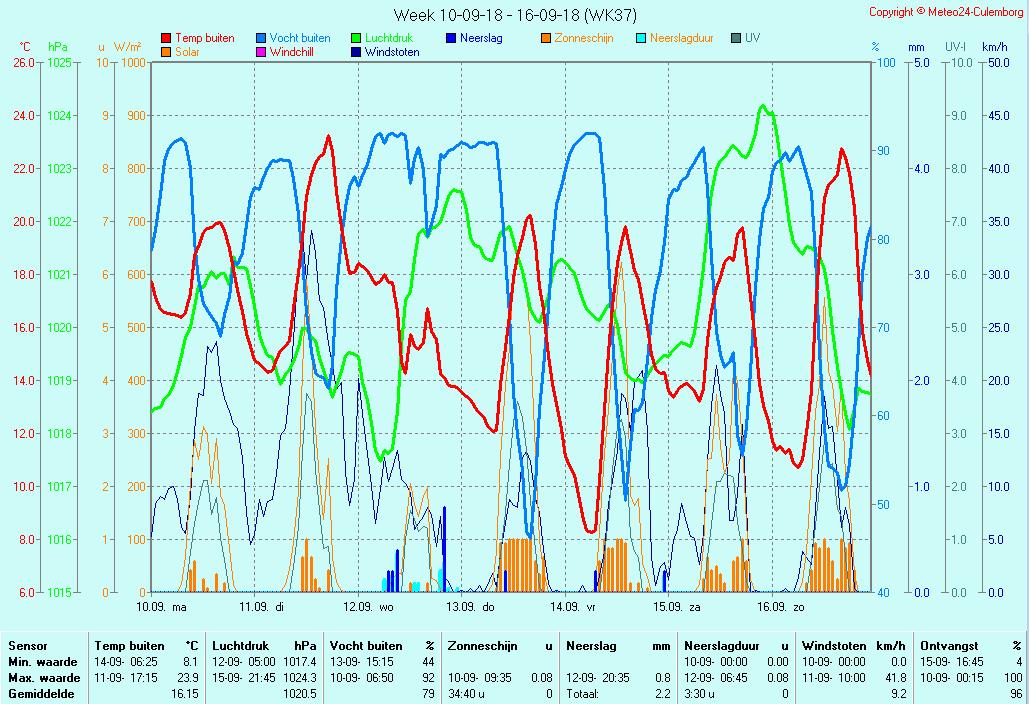Viewport: 1029px width, 704px height.
Task: Select the Windstoten legend label
Action: tap(392, 52)
